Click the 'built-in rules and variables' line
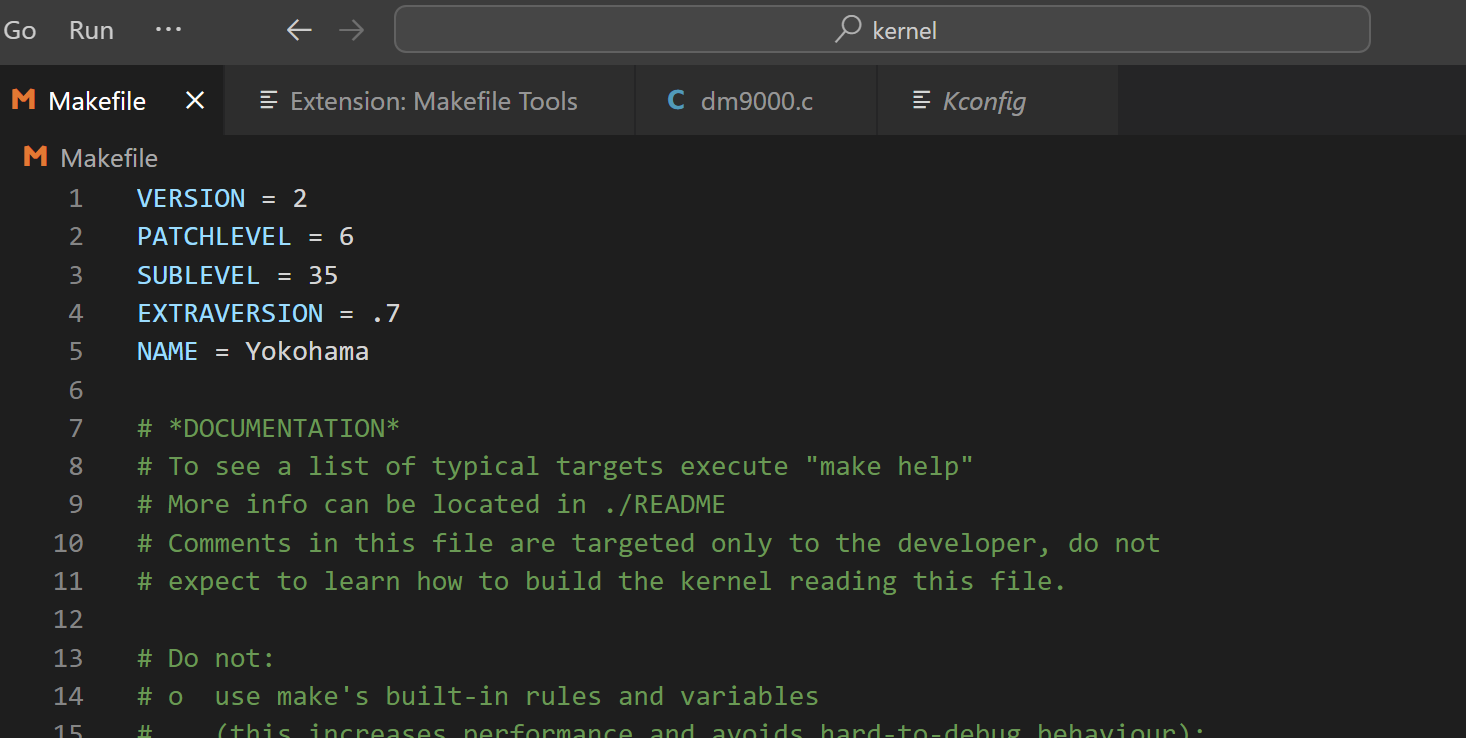1466x738 pixels. click(x=478, y=696)
